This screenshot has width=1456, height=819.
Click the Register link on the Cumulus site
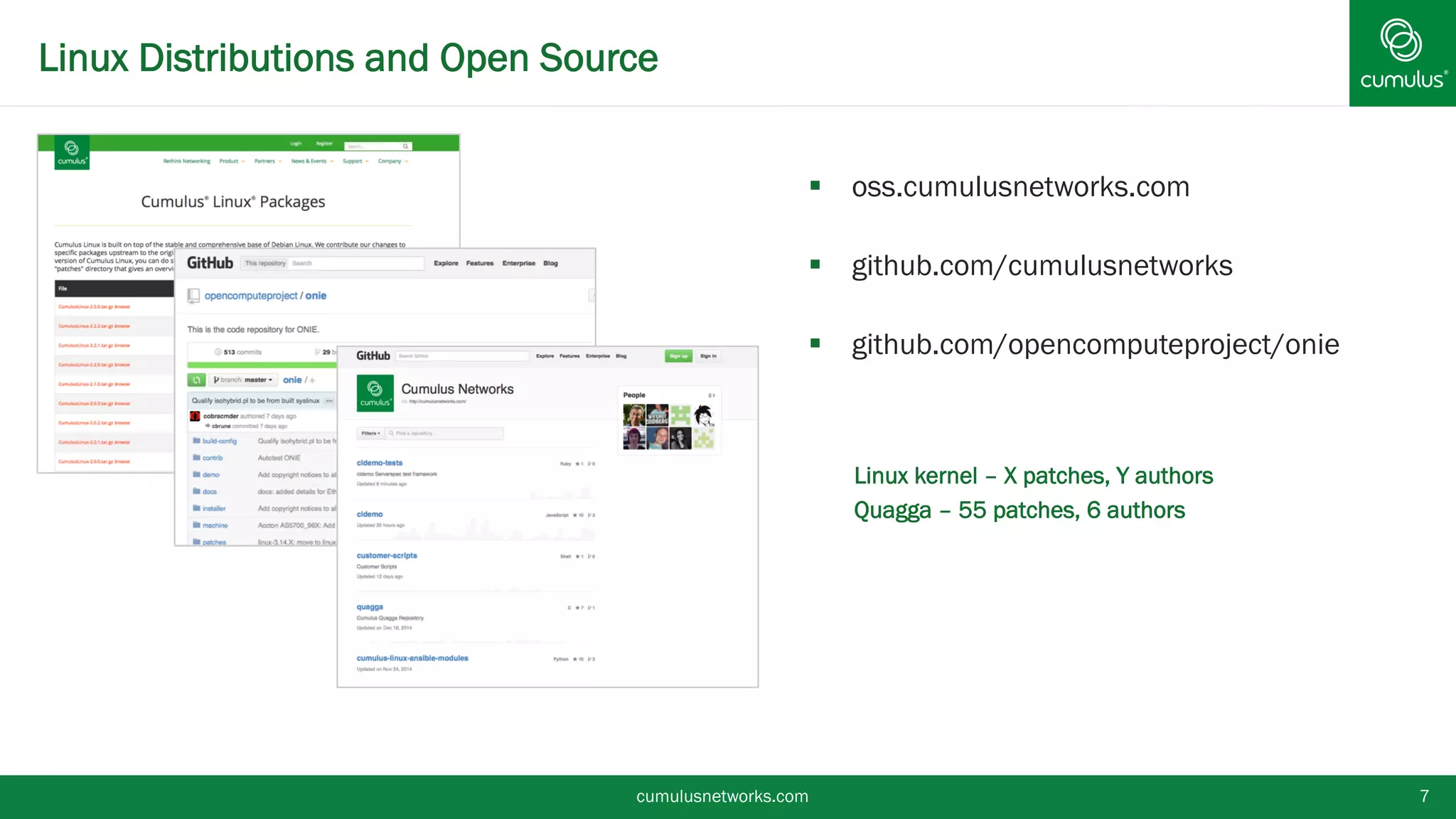pos(324,144)
